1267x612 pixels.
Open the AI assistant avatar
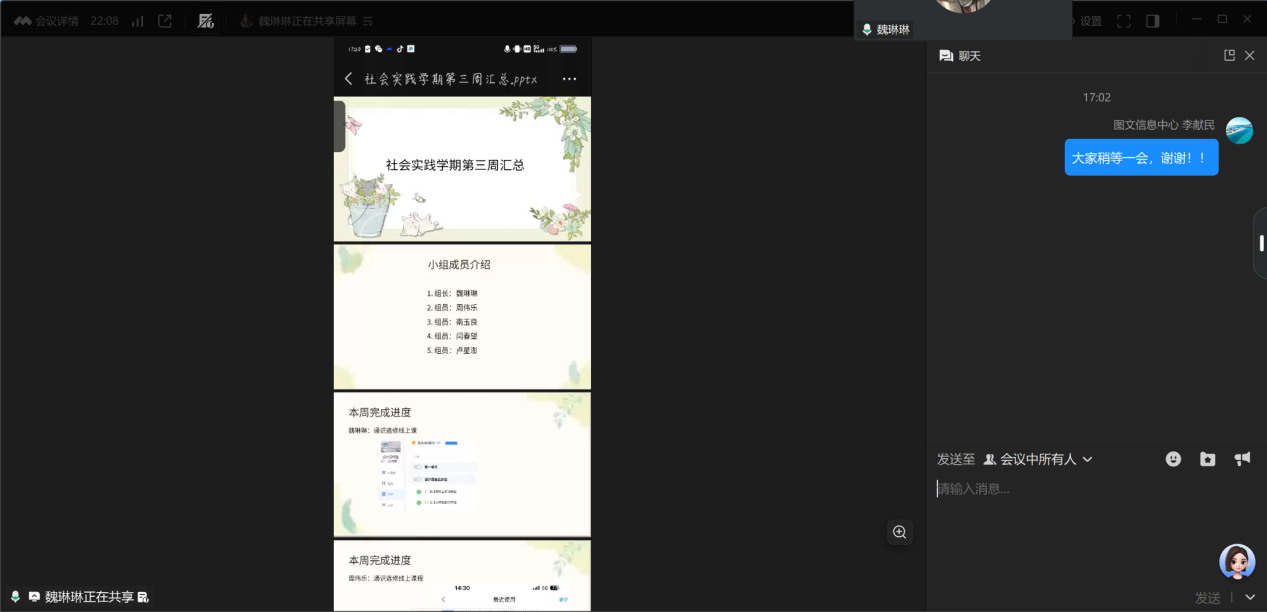tap(1237, 562)
